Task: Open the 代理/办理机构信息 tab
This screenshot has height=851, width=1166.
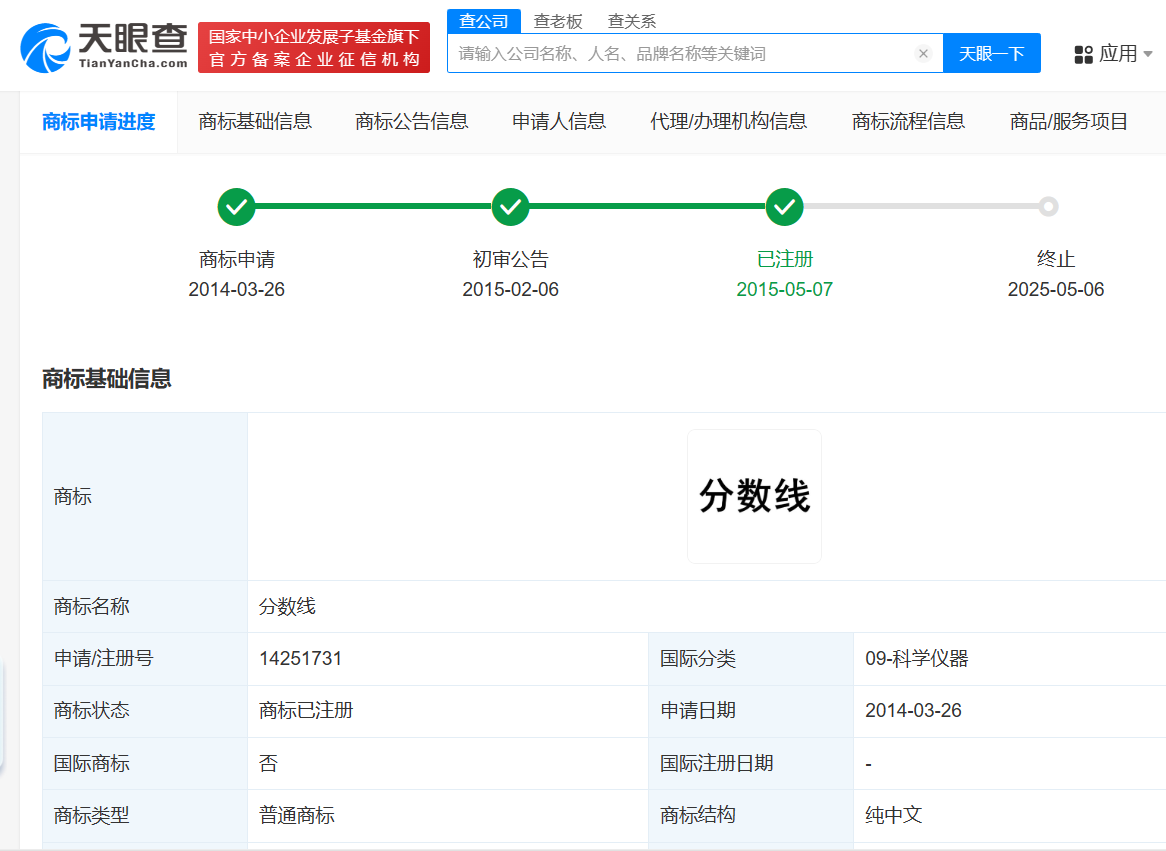Action: point(729,121)
